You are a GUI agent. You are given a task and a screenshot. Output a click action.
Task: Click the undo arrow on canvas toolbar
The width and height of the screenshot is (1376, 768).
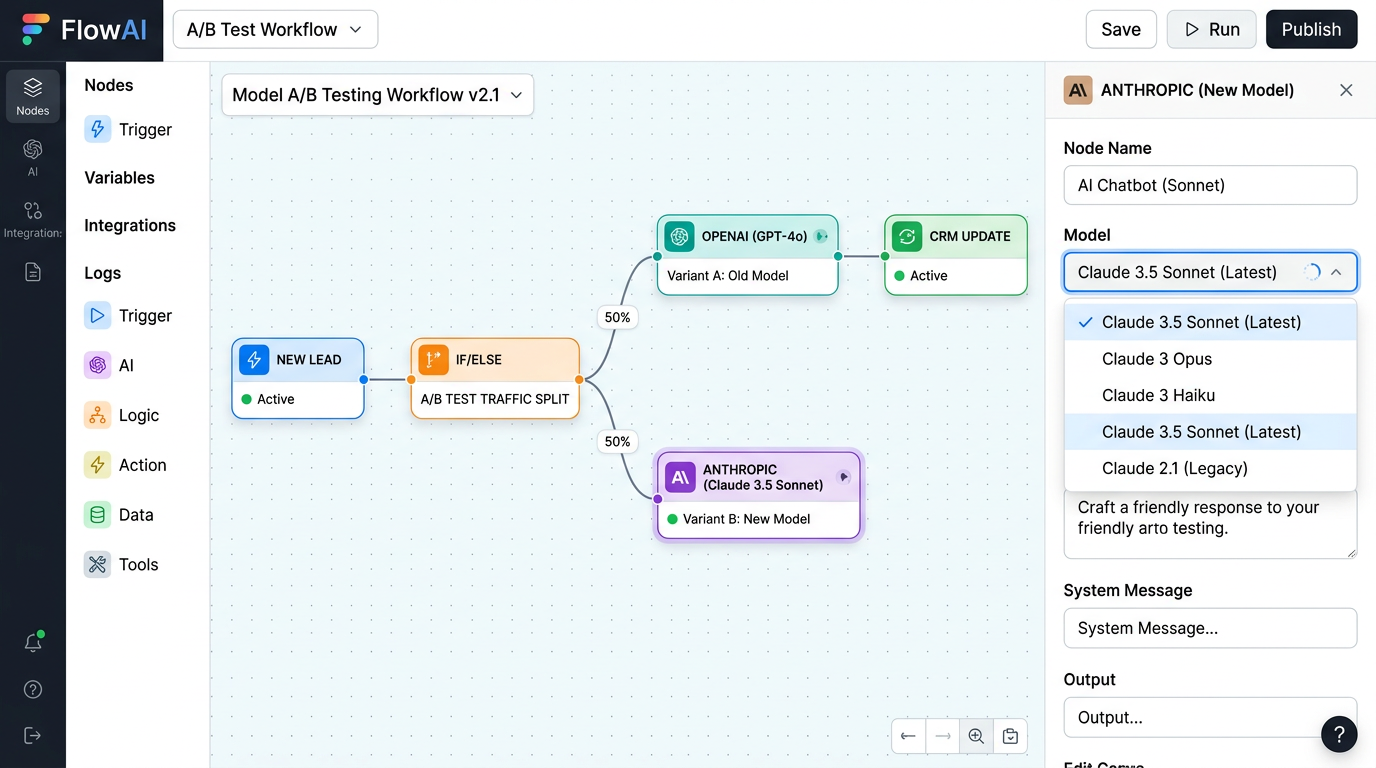pyautogui.click(x=908, y=736)
